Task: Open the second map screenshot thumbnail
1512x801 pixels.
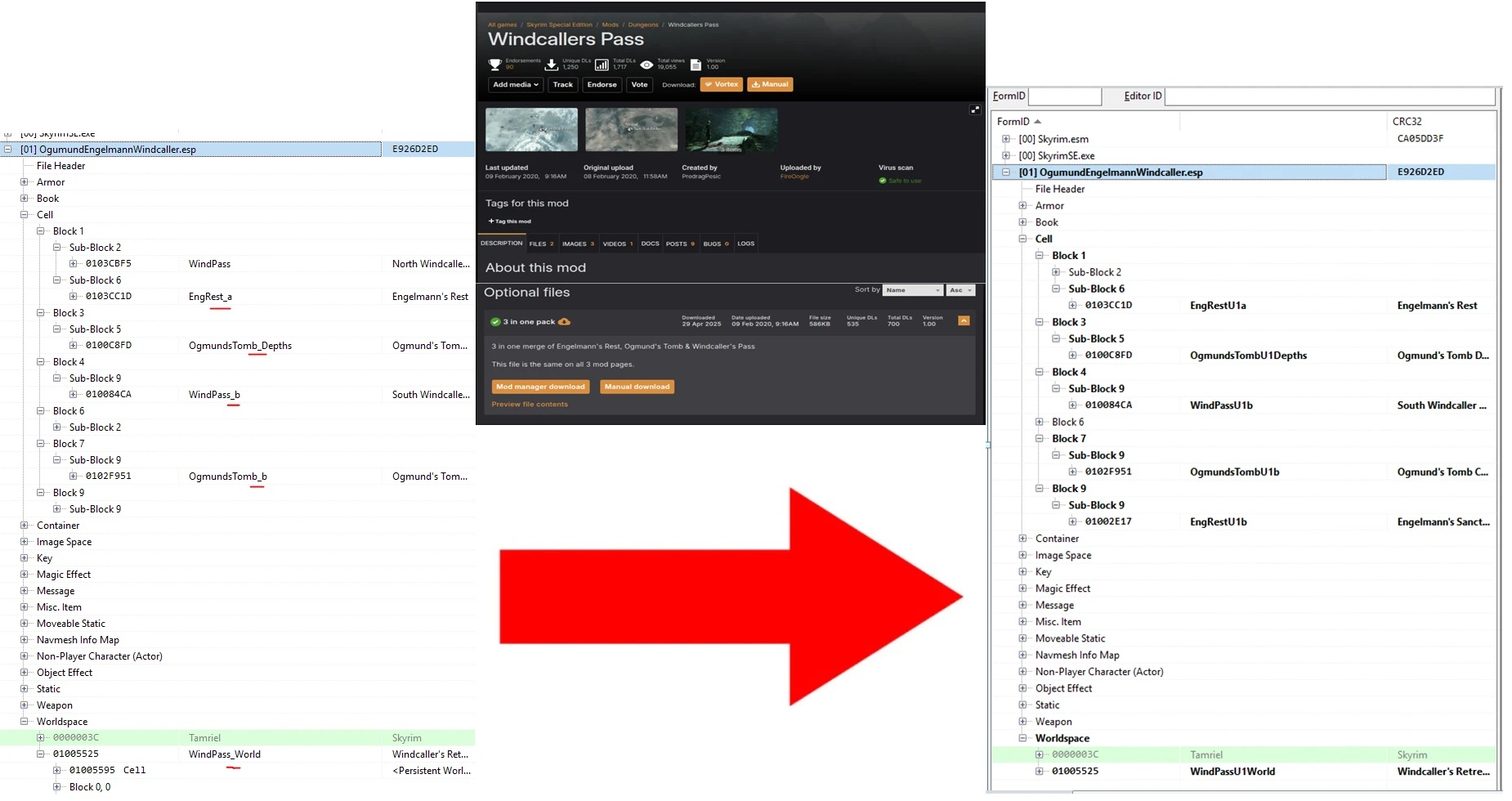Action: (x=631, y=129)
